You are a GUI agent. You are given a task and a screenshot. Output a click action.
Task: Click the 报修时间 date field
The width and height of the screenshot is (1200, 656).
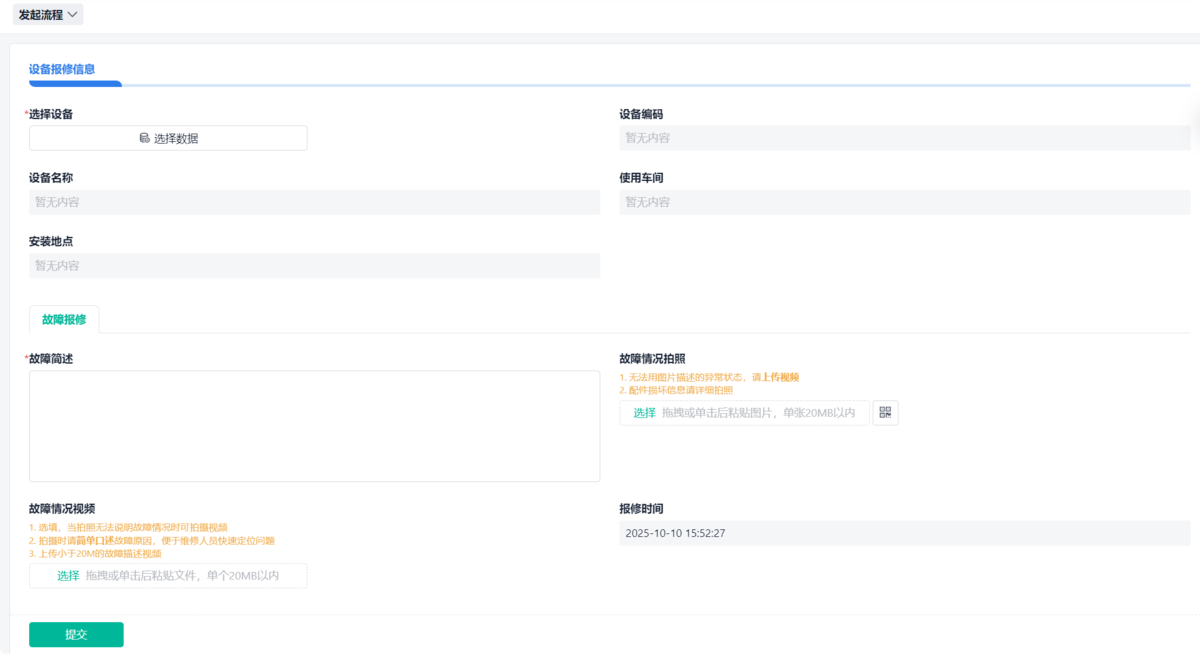pyautogui.click(x=904, y=533)
